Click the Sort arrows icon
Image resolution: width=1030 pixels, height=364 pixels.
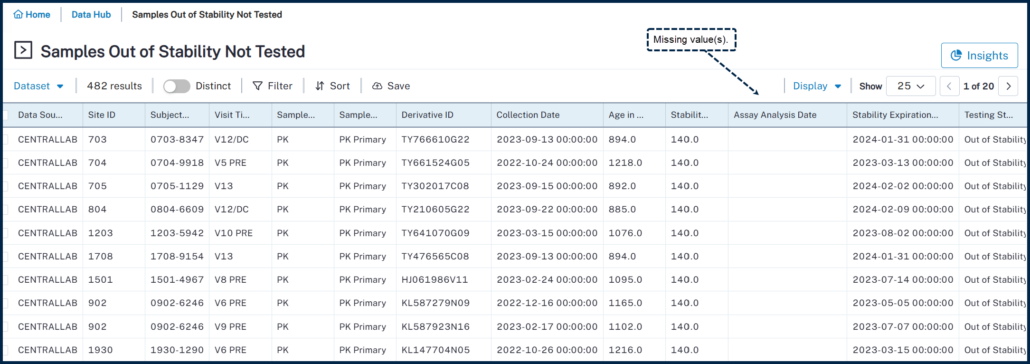pos(320,86)
